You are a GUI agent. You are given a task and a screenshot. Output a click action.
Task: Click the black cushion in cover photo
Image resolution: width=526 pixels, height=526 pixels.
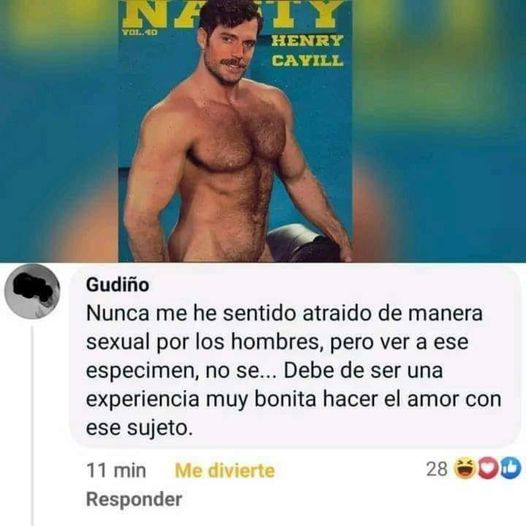click(304, 243)
